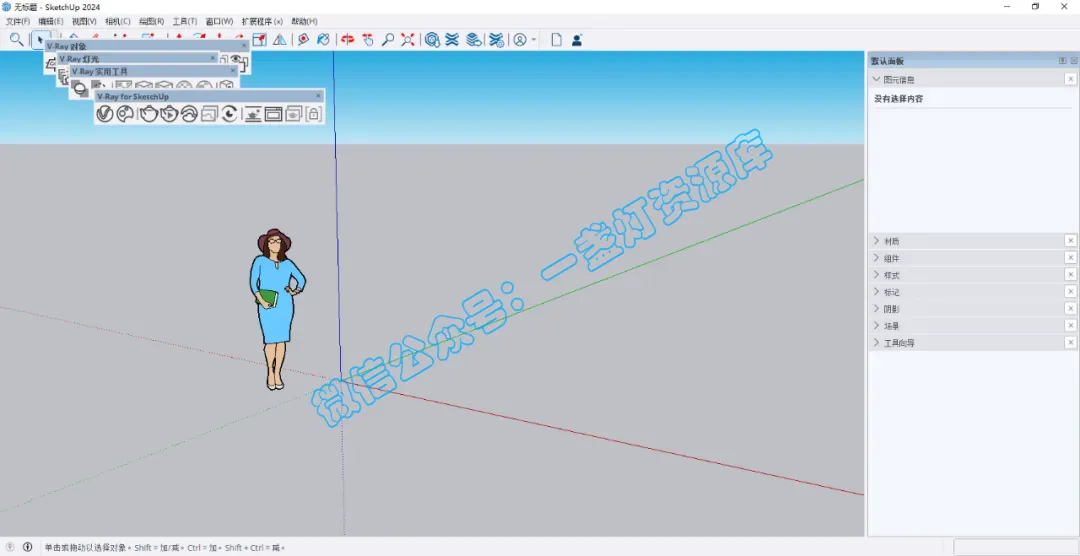Select the arrow Select tool
The height and width of the screenshot is (556, 1080).
(40, 40)
